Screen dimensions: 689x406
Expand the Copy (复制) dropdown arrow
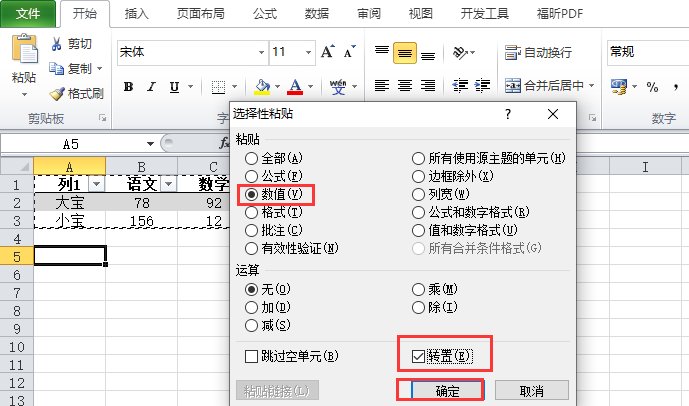click(x=99, y=69)
